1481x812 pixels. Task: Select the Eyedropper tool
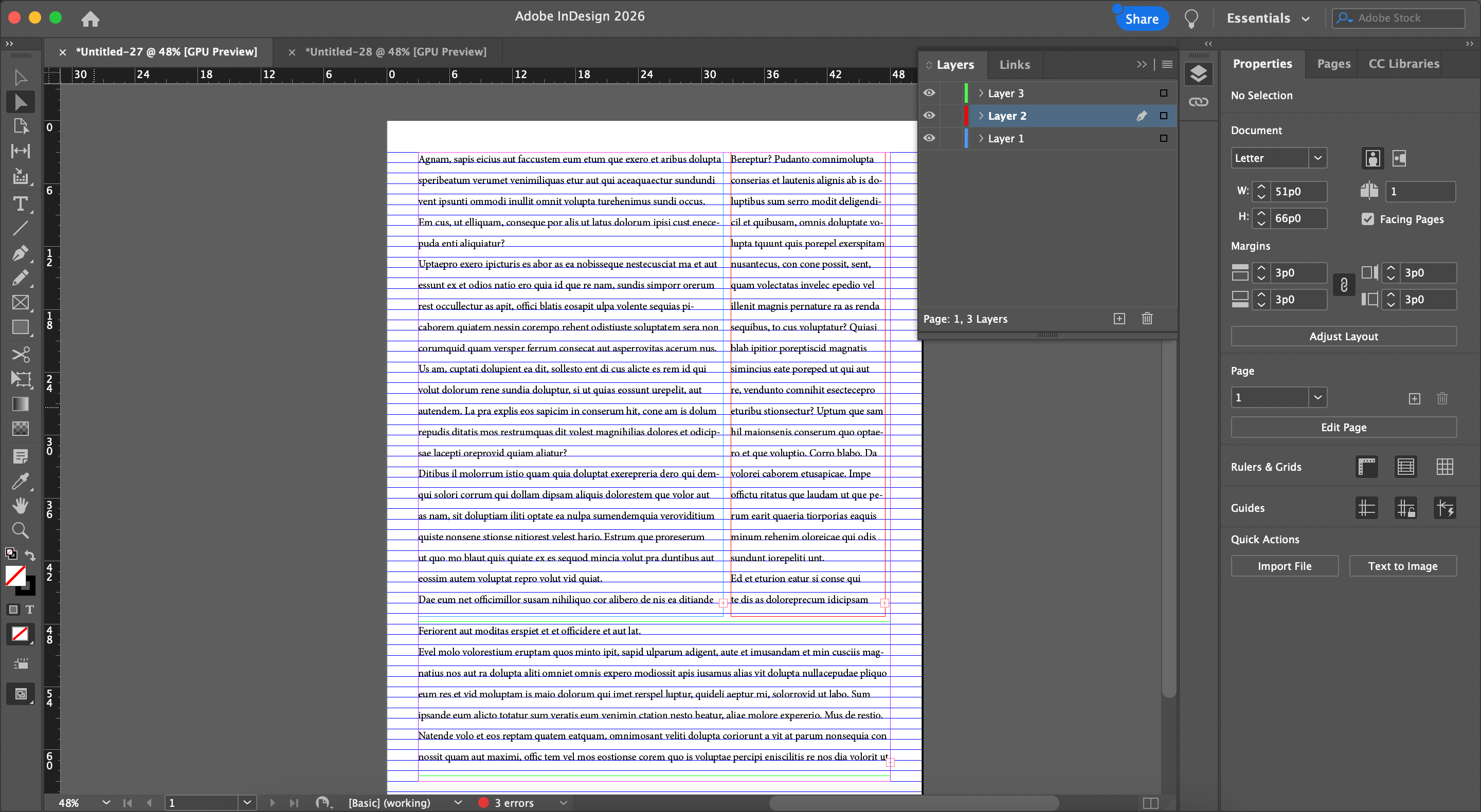(x=20, y=481)
